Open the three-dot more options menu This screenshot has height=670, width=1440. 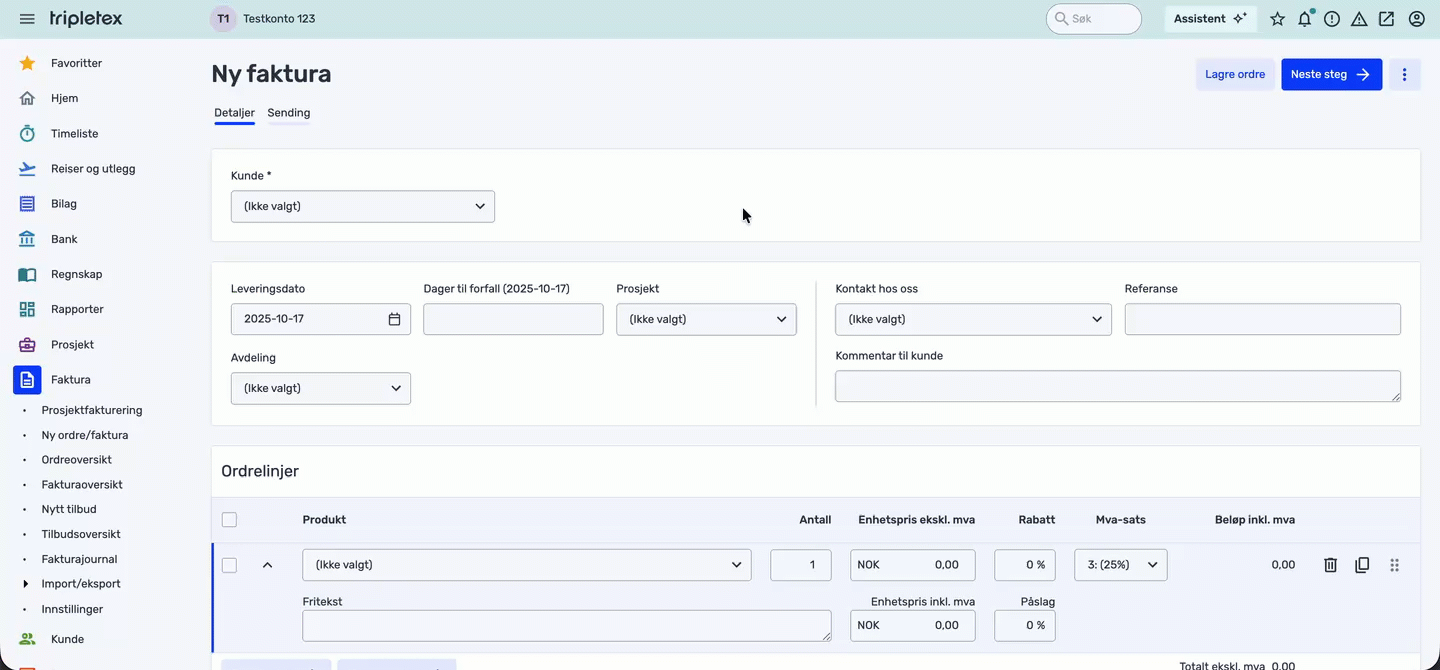(x=1404, y=75)
